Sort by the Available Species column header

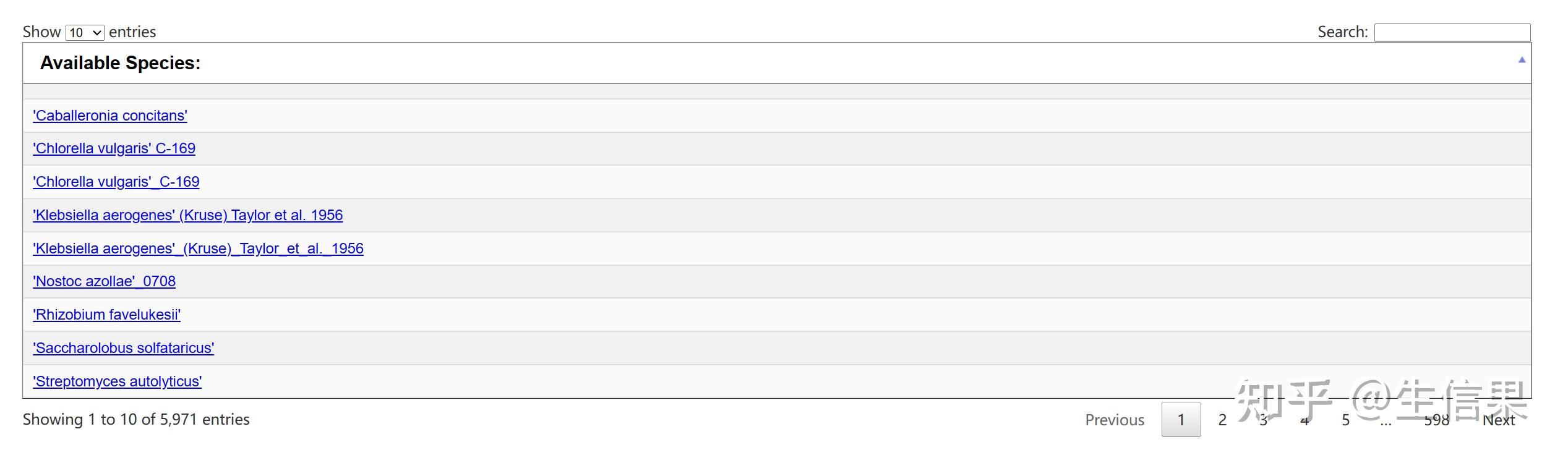(121, 63)
